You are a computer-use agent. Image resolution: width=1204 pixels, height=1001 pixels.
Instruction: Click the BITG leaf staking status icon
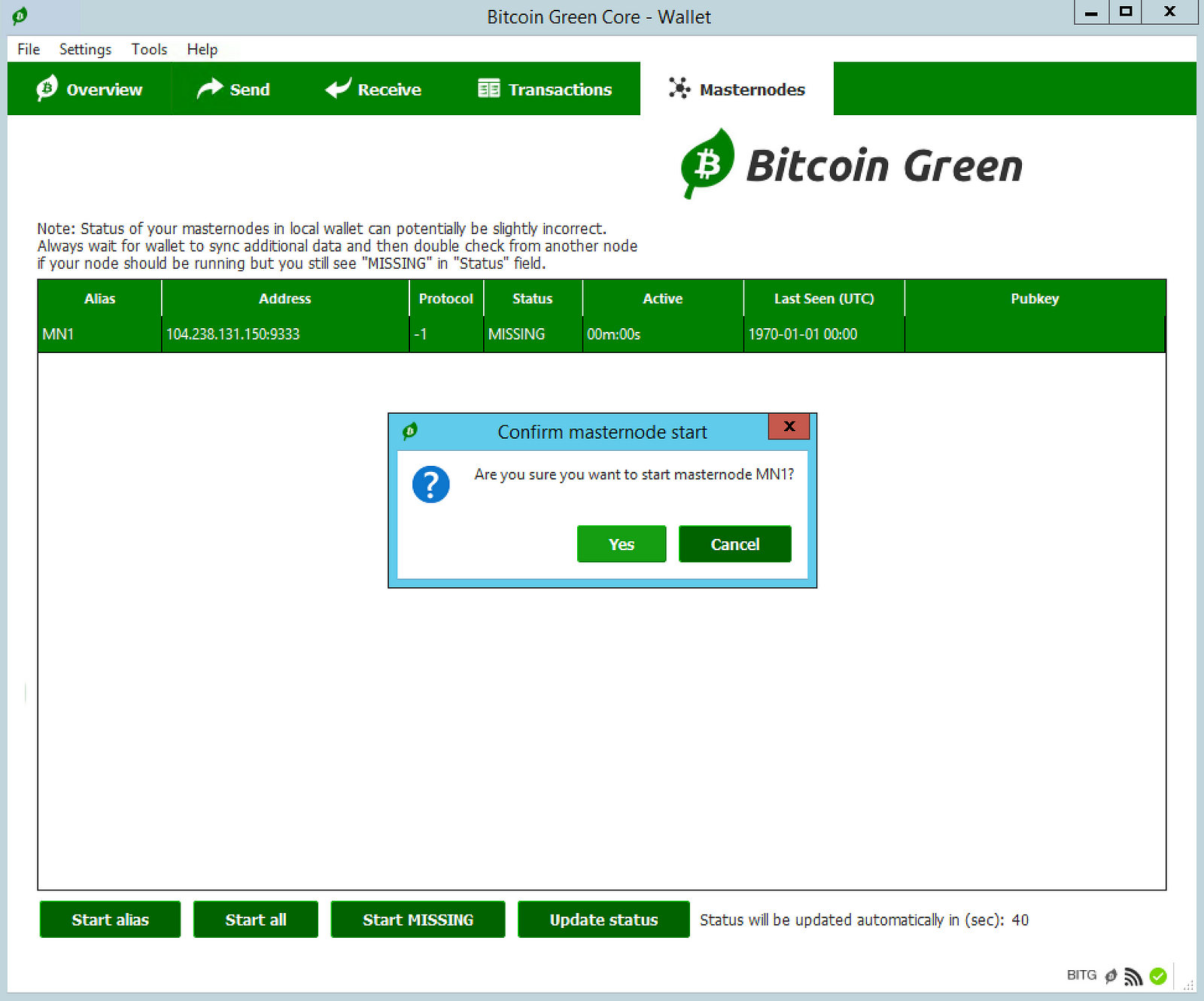[1111, 976]
